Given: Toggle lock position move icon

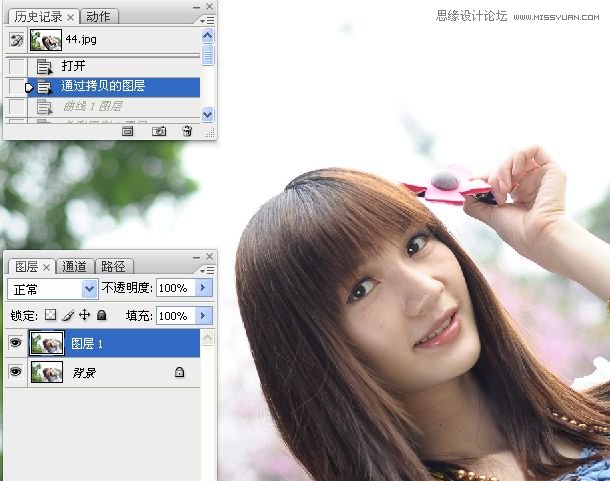Looking at the screenshot, I should tap(84, 315).
